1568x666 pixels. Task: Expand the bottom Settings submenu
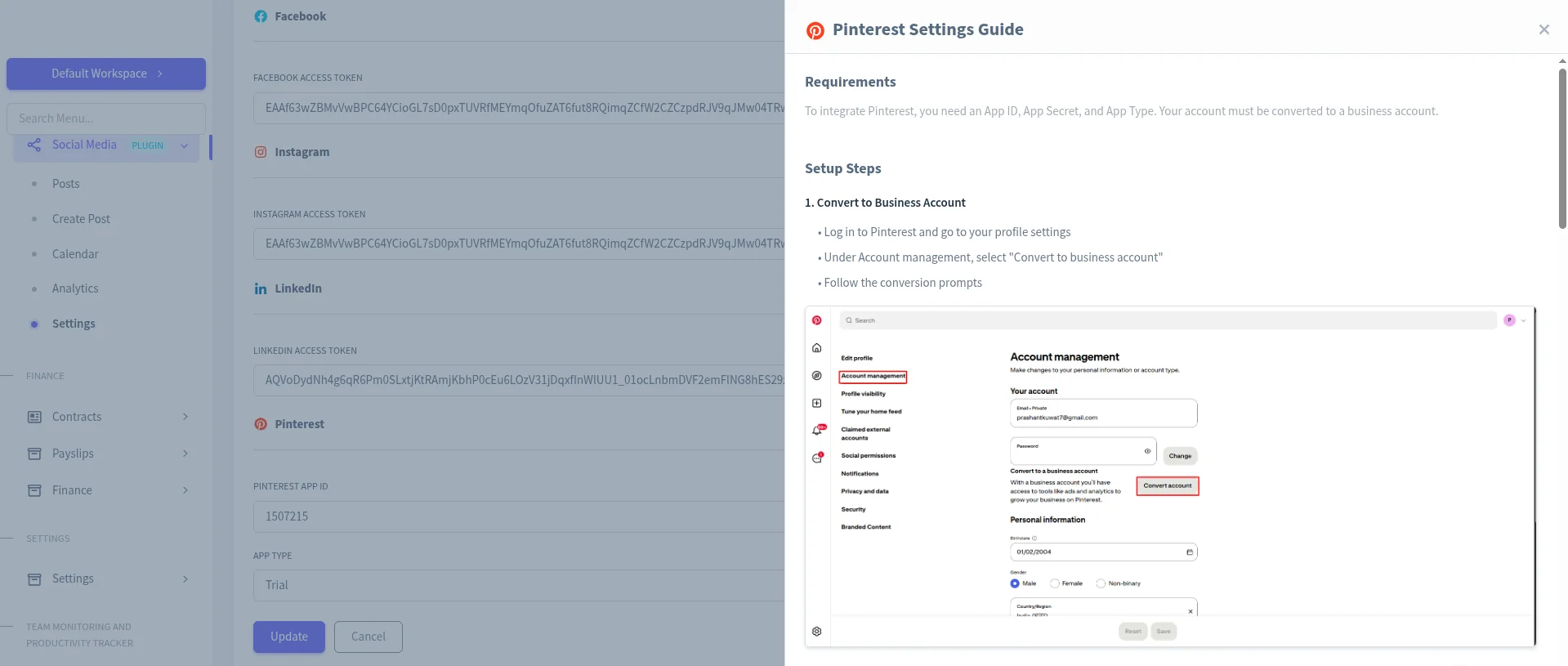pyautogui.click(x=185, y=579)
